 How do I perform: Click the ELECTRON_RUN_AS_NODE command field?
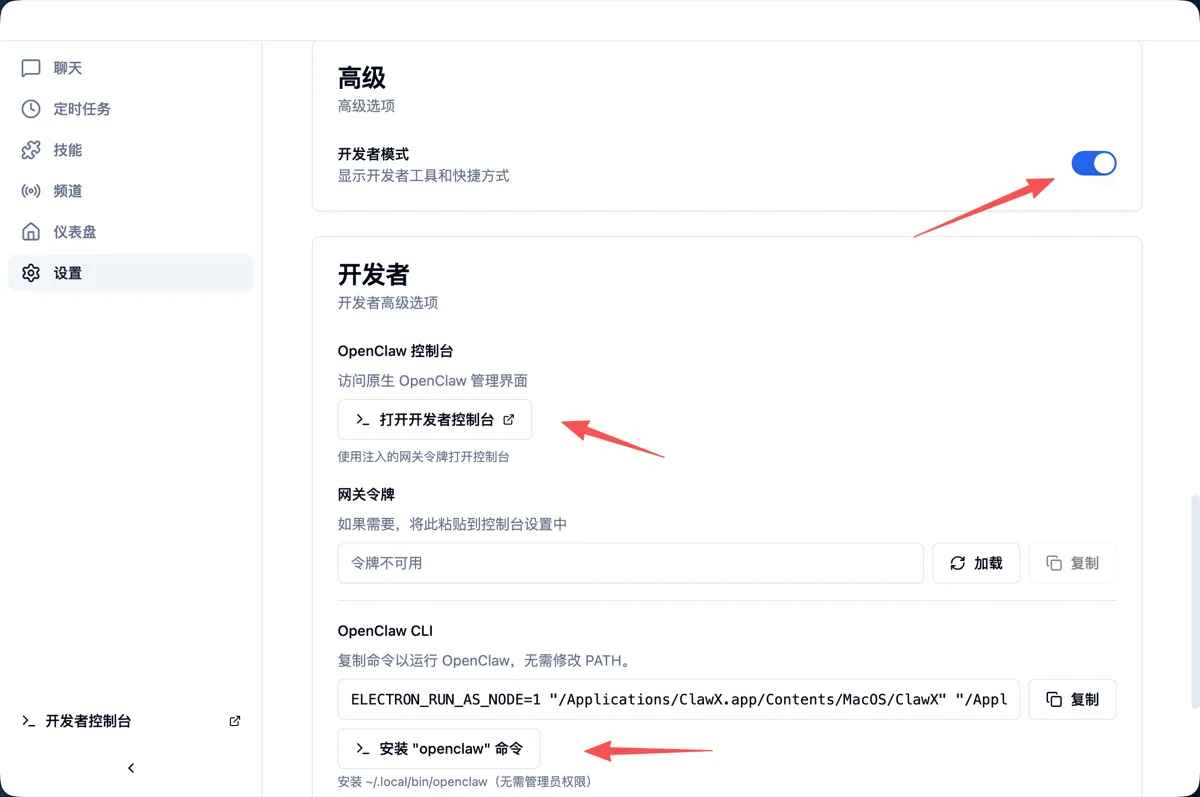tap(679, 699)
